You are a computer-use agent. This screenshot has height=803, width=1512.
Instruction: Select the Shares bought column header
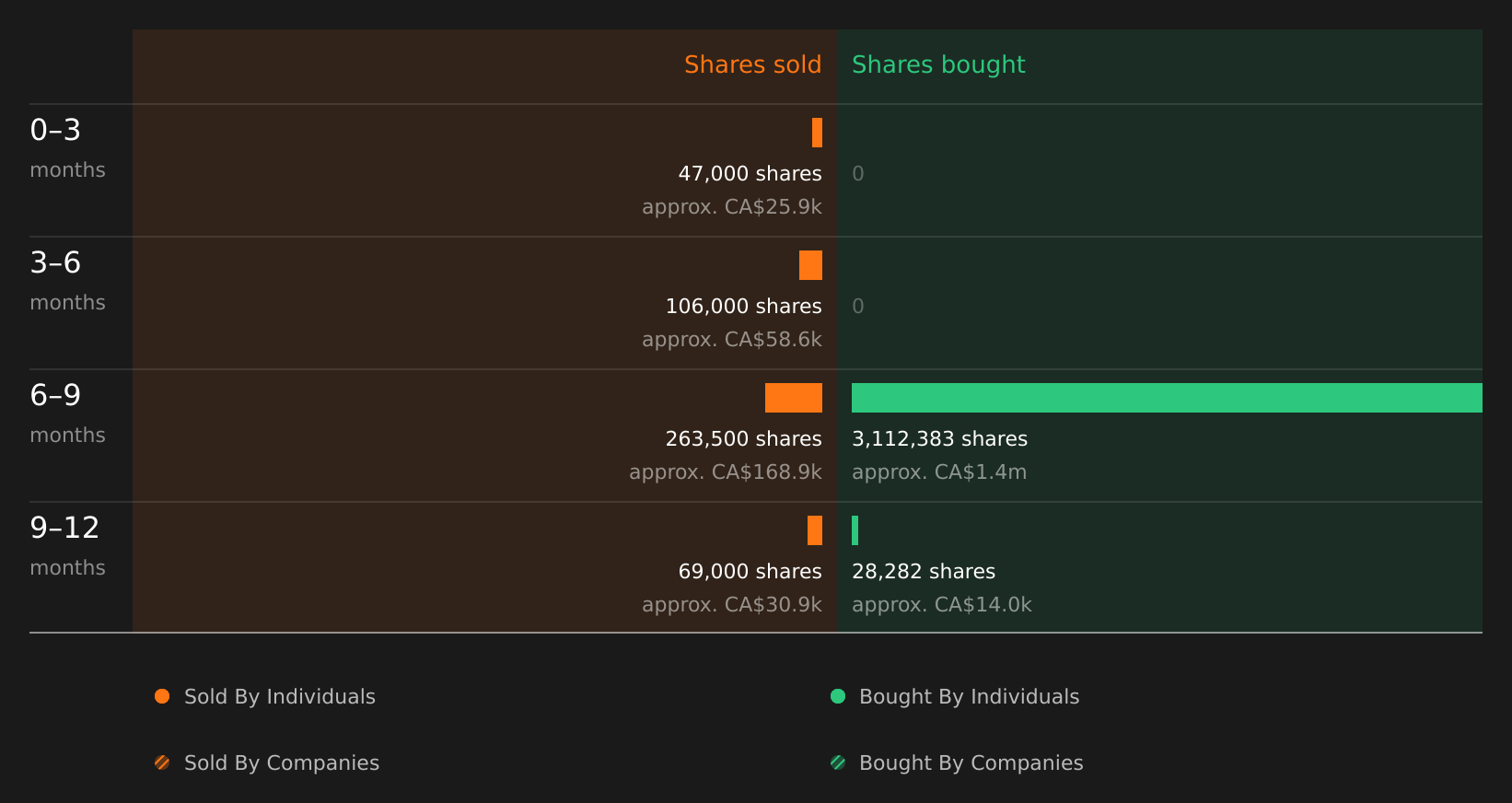(938, 64)
